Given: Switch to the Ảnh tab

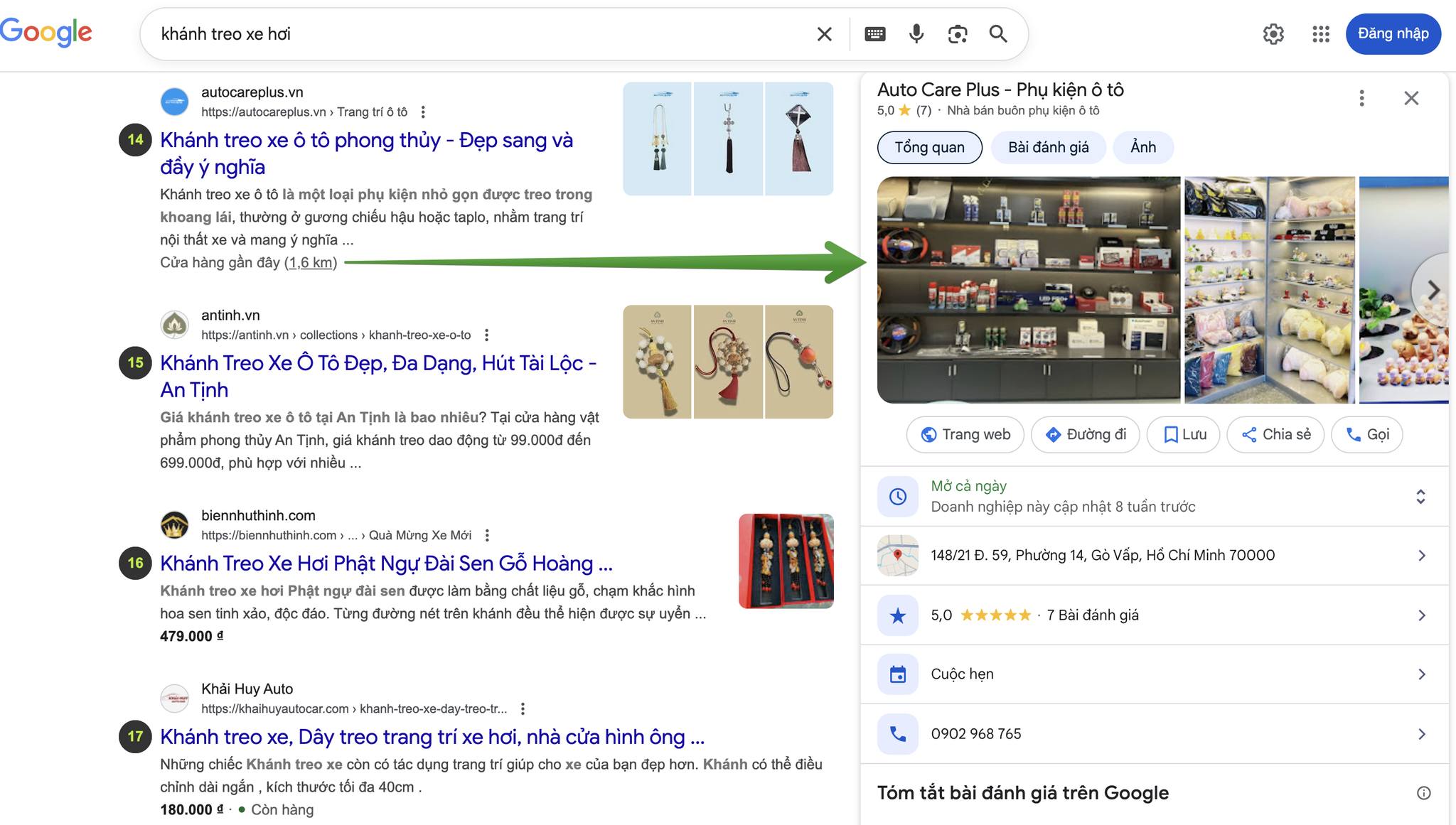Looking at the screenshot, I should tap(1142, 147).
